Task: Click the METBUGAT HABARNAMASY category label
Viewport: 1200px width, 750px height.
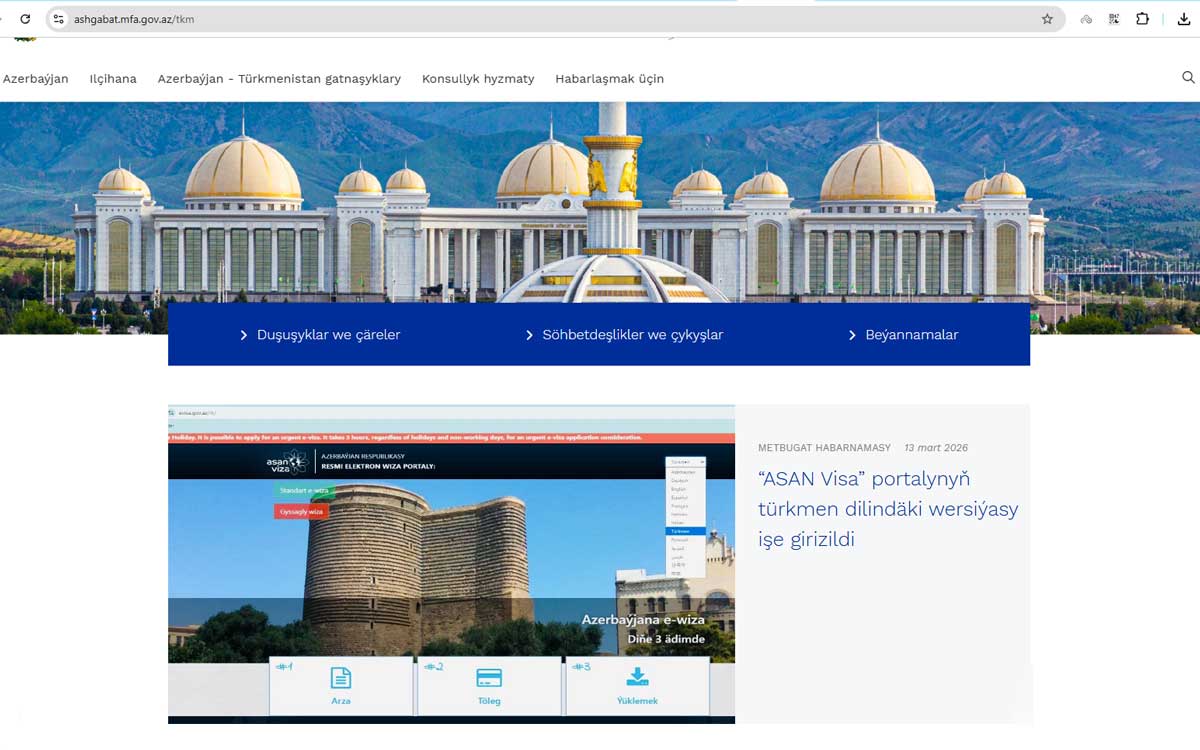Action: 824,448
